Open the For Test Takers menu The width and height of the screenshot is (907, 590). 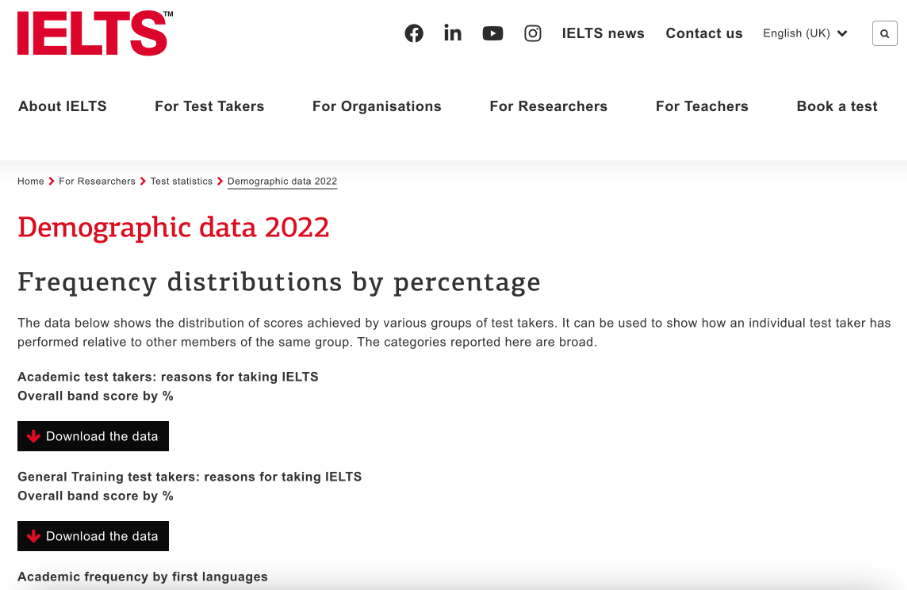pyautogui.click(x=209, y=106)
